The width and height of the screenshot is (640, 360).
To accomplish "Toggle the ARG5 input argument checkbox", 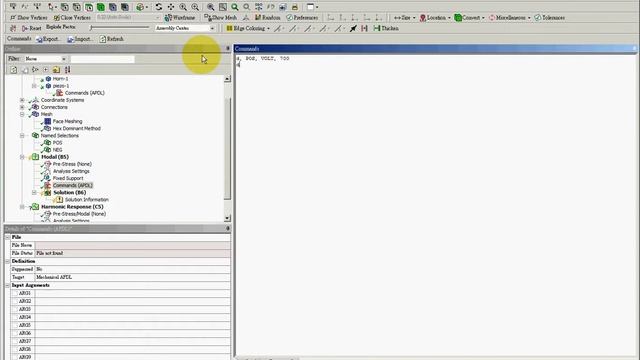I will (15, 325).
